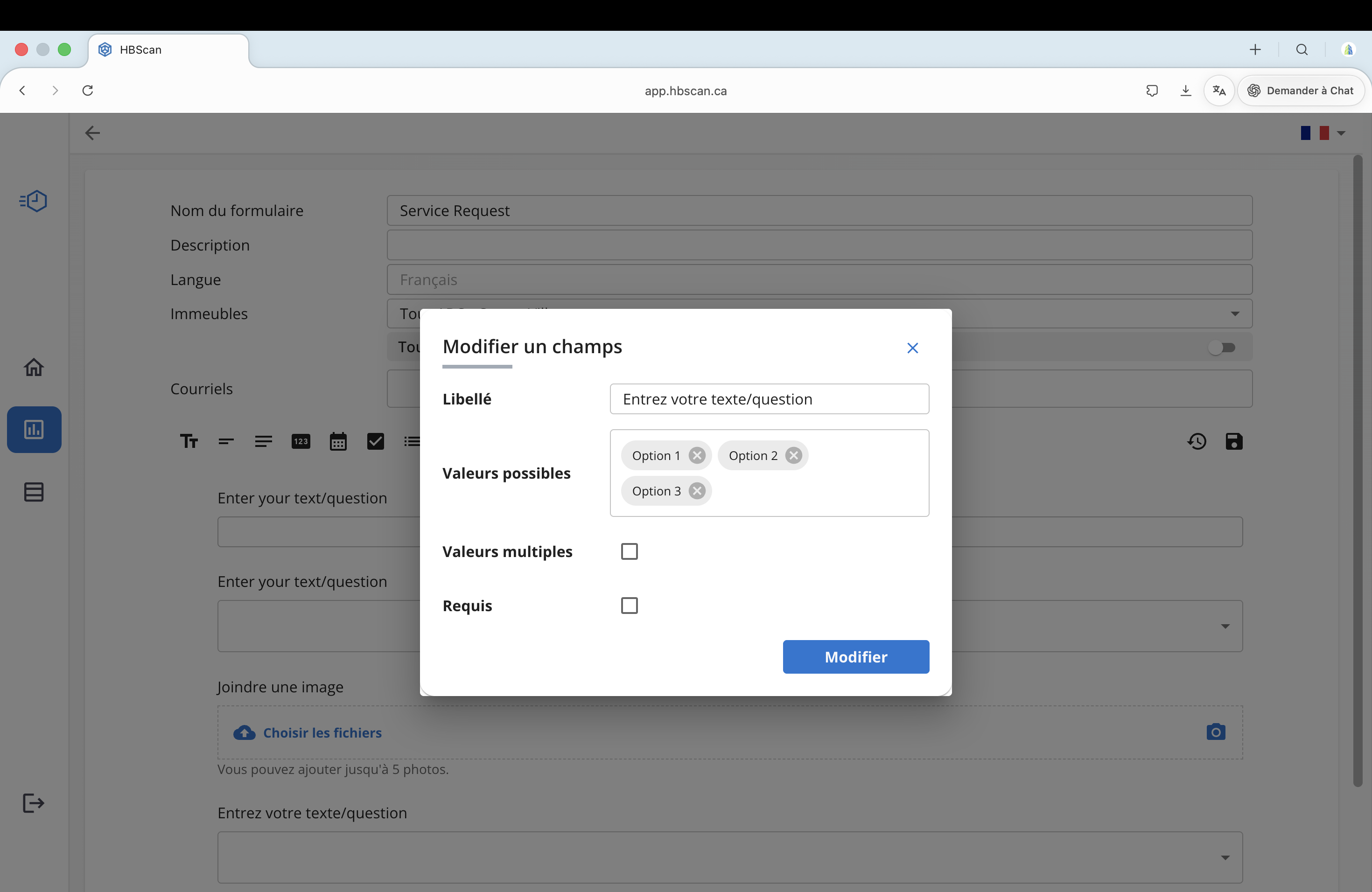Edit the Libellé text field
The height and width of the screenshot is (892, 1372).
point(769,399)
